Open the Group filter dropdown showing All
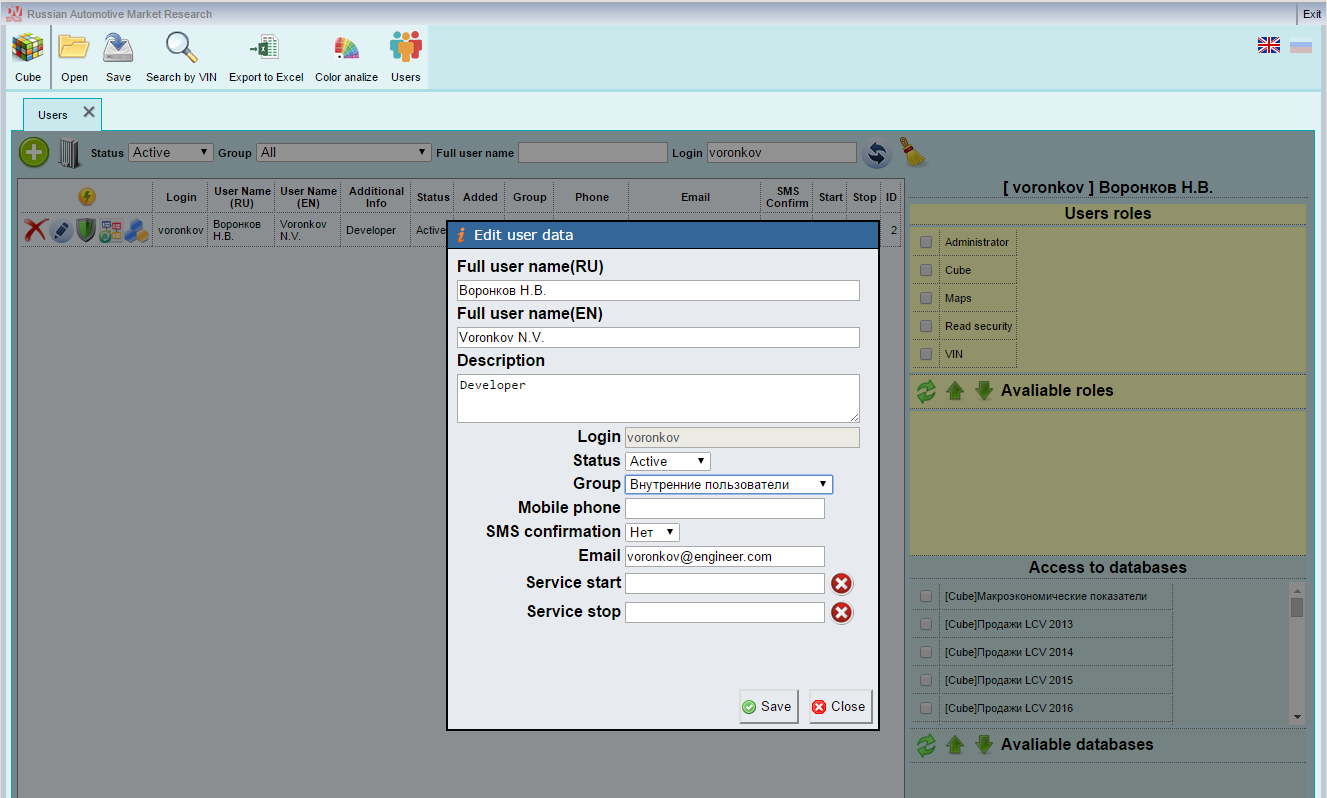Screen dimensions: 1327x798 (344, 153)
